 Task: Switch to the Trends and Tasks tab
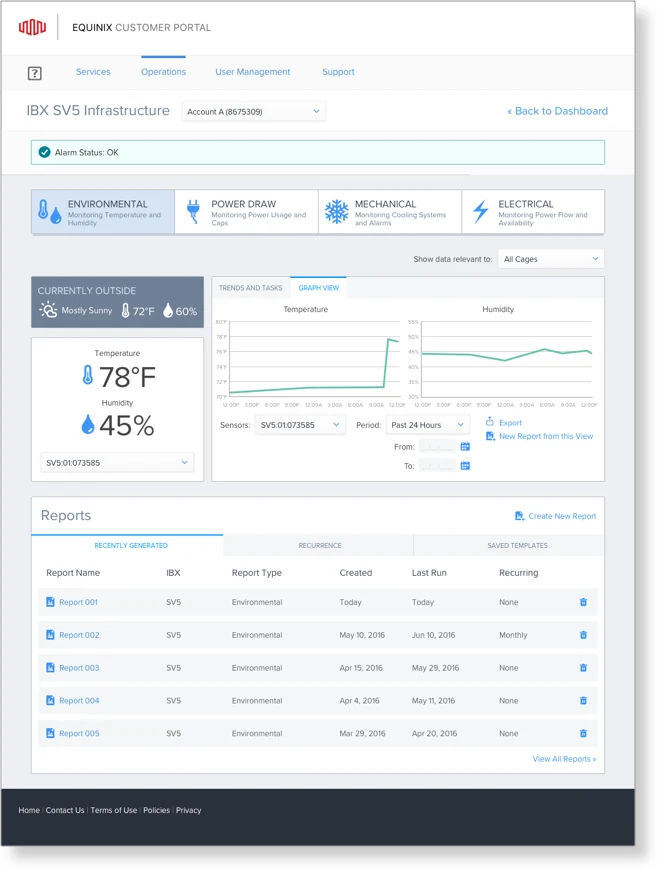coord(251,288)
